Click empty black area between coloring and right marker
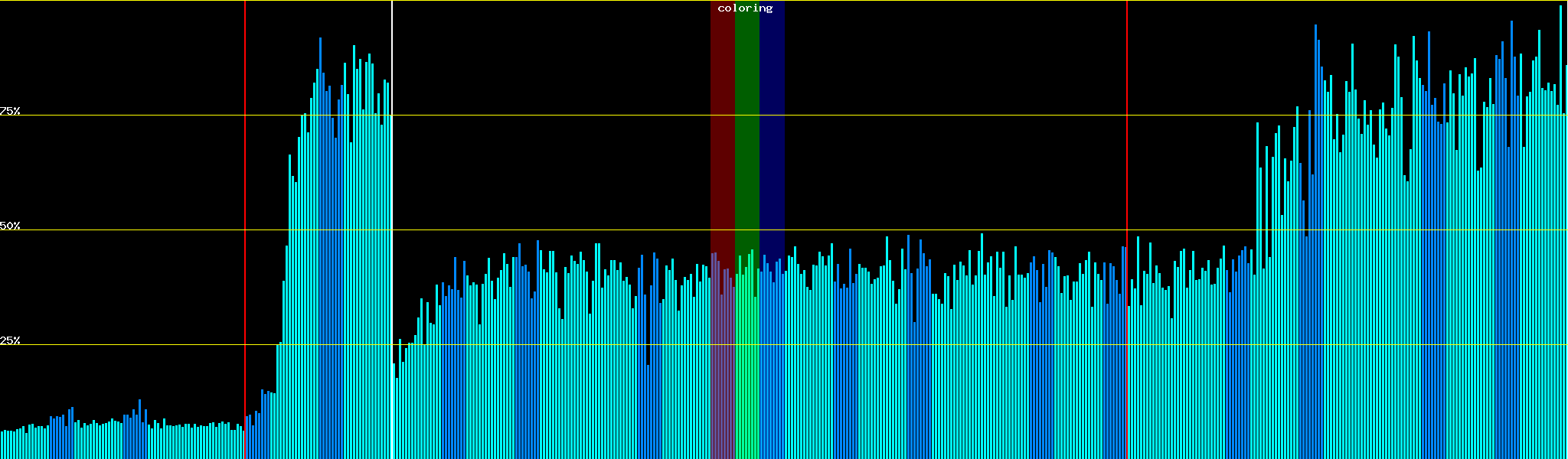Viewport: 1568px width, 459px height. click(957, 115)
